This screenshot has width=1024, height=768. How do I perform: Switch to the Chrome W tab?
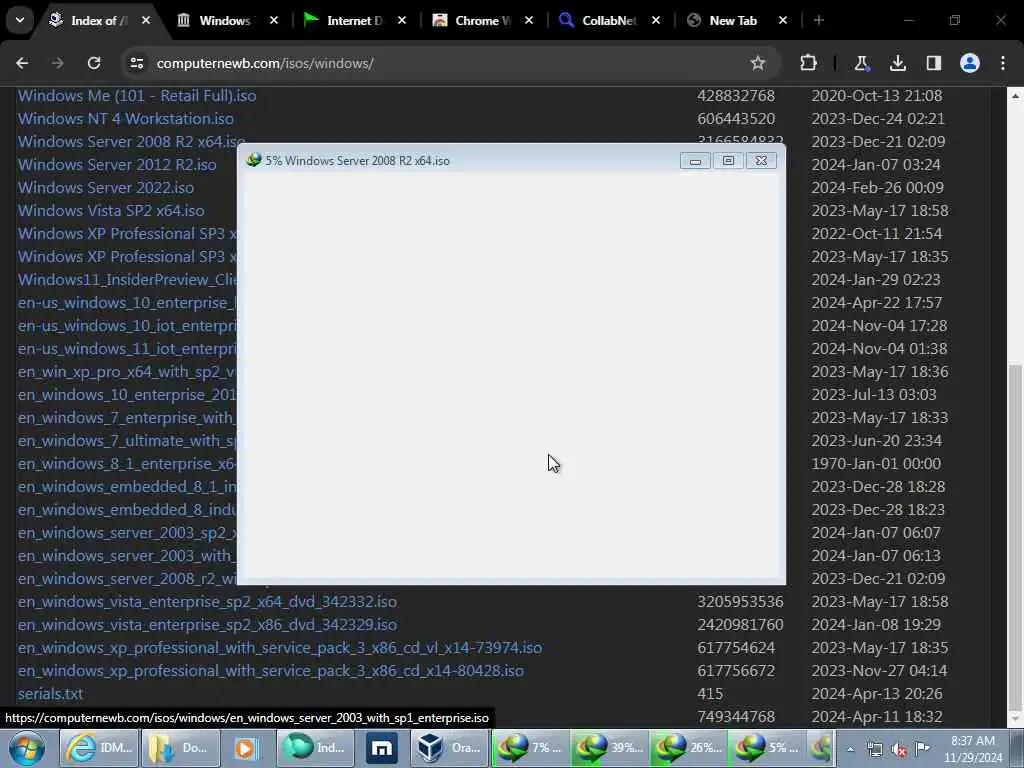[481, 20]
